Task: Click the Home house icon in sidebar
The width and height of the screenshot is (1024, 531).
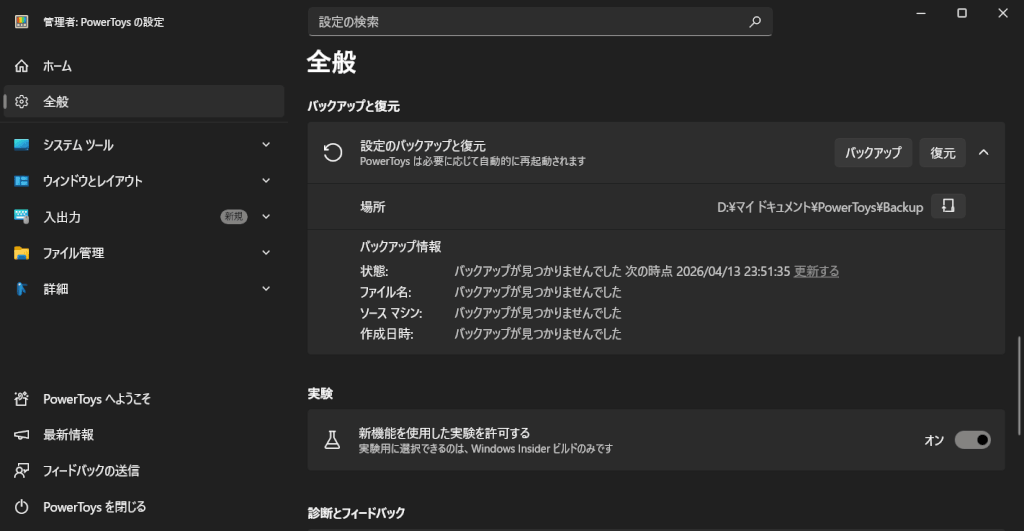Action: pos(22,66)
